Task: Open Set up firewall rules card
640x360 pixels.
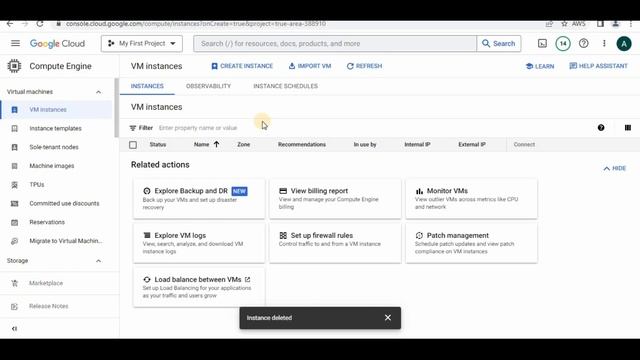Action: click(335, 243)
